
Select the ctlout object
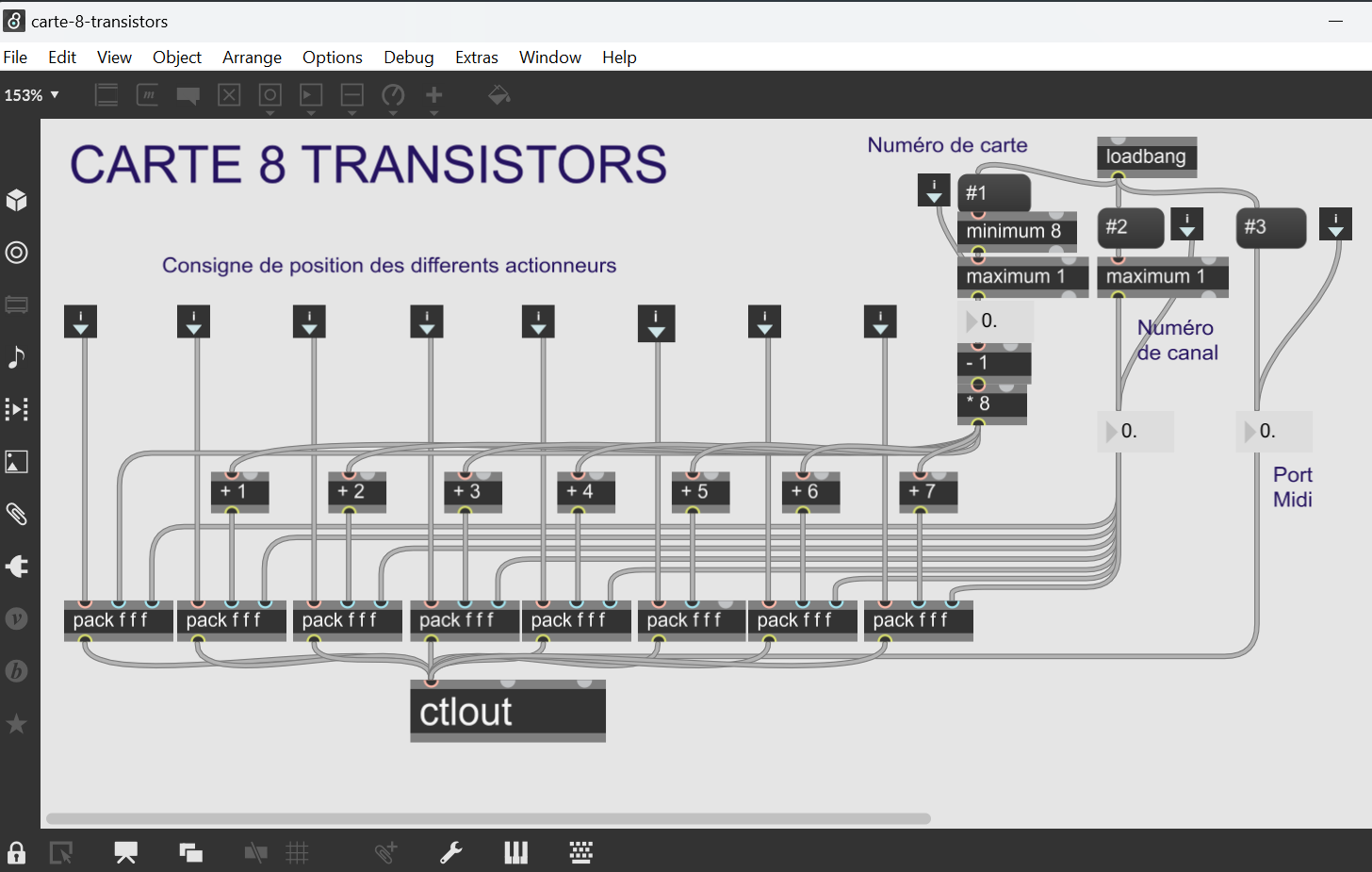click(x=508, y=711)
